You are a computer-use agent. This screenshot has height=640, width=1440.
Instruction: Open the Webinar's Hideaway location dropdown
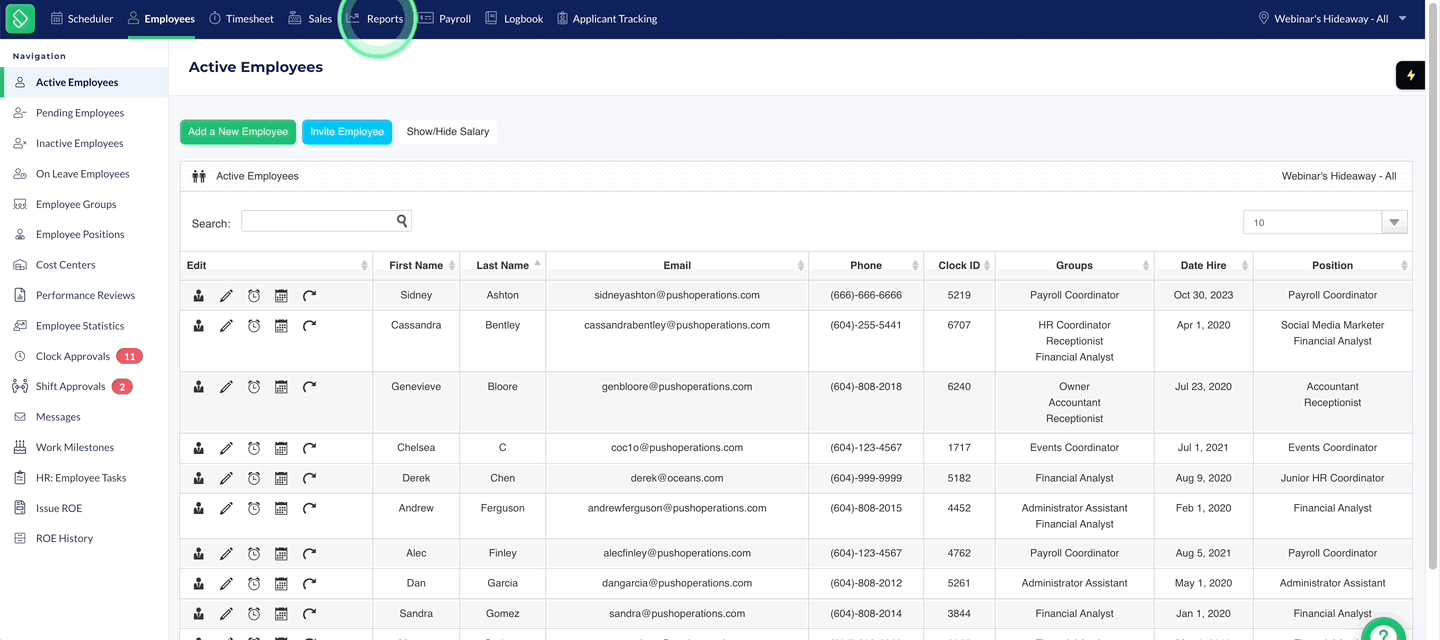(x=1333, y=19)
